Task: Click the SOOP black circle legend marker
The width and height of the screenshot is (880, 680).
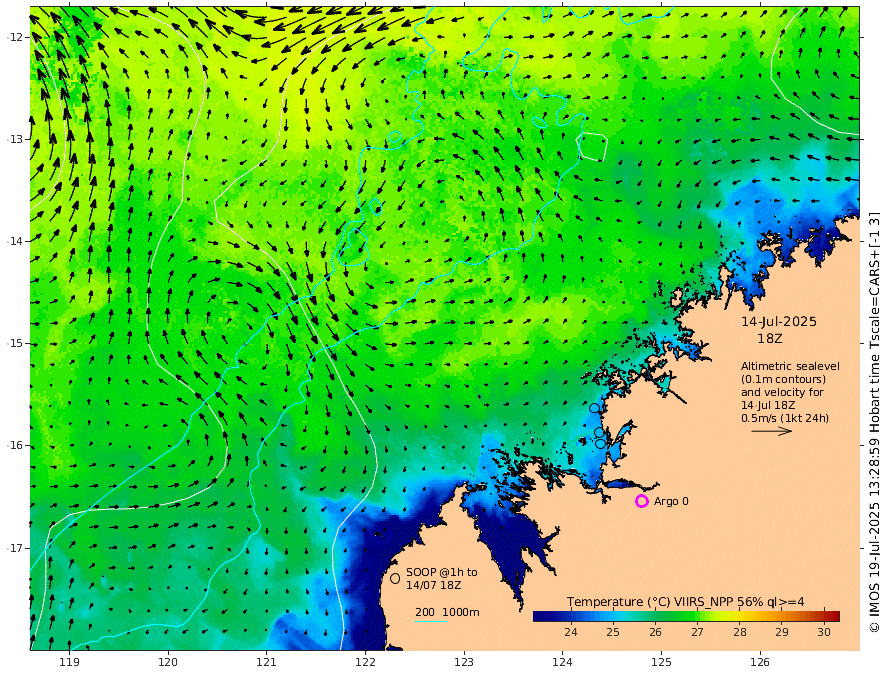Action: [395, 578]
